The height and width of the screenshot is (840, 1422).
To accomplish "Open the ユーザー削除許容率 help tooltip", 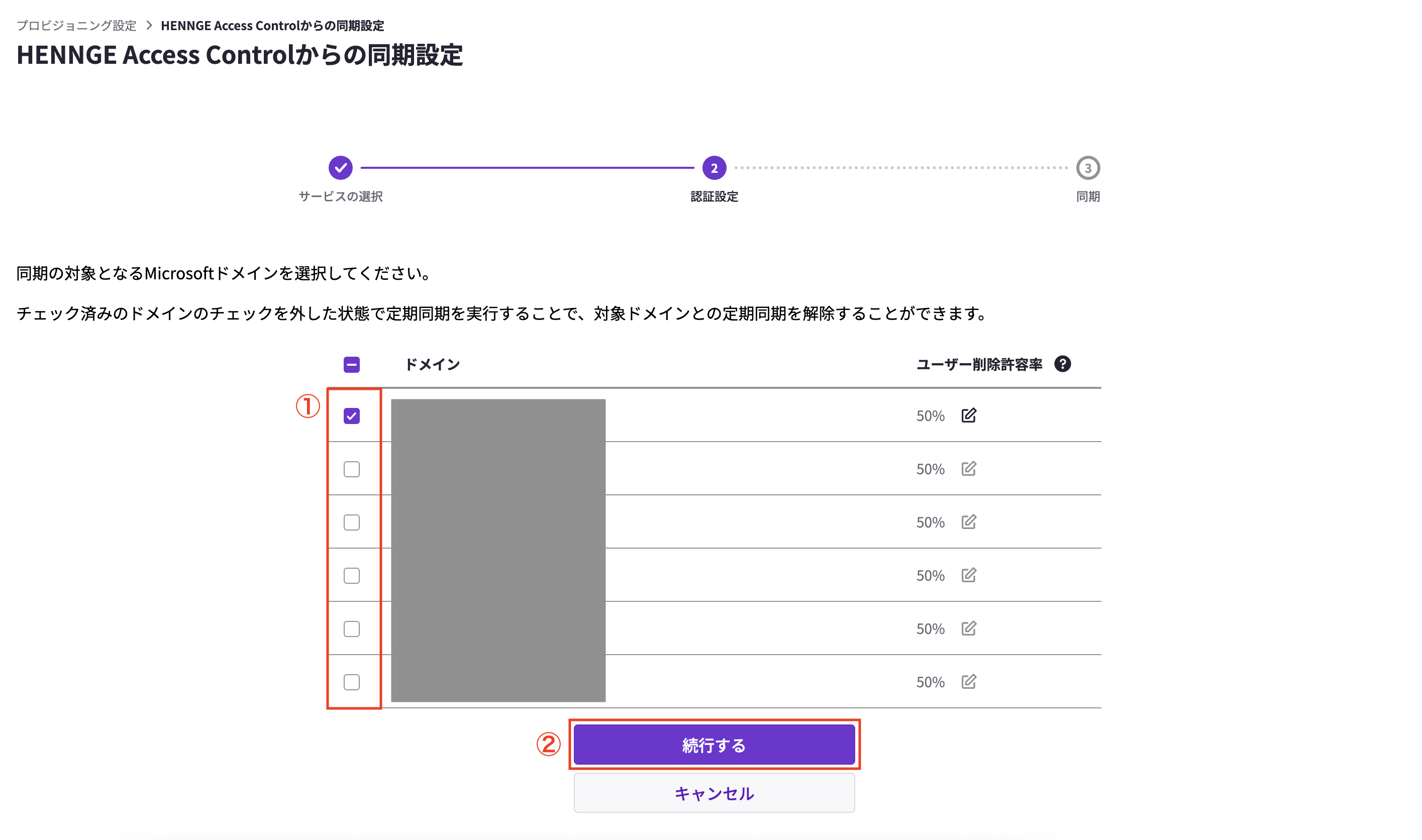I will (1063, 364).
